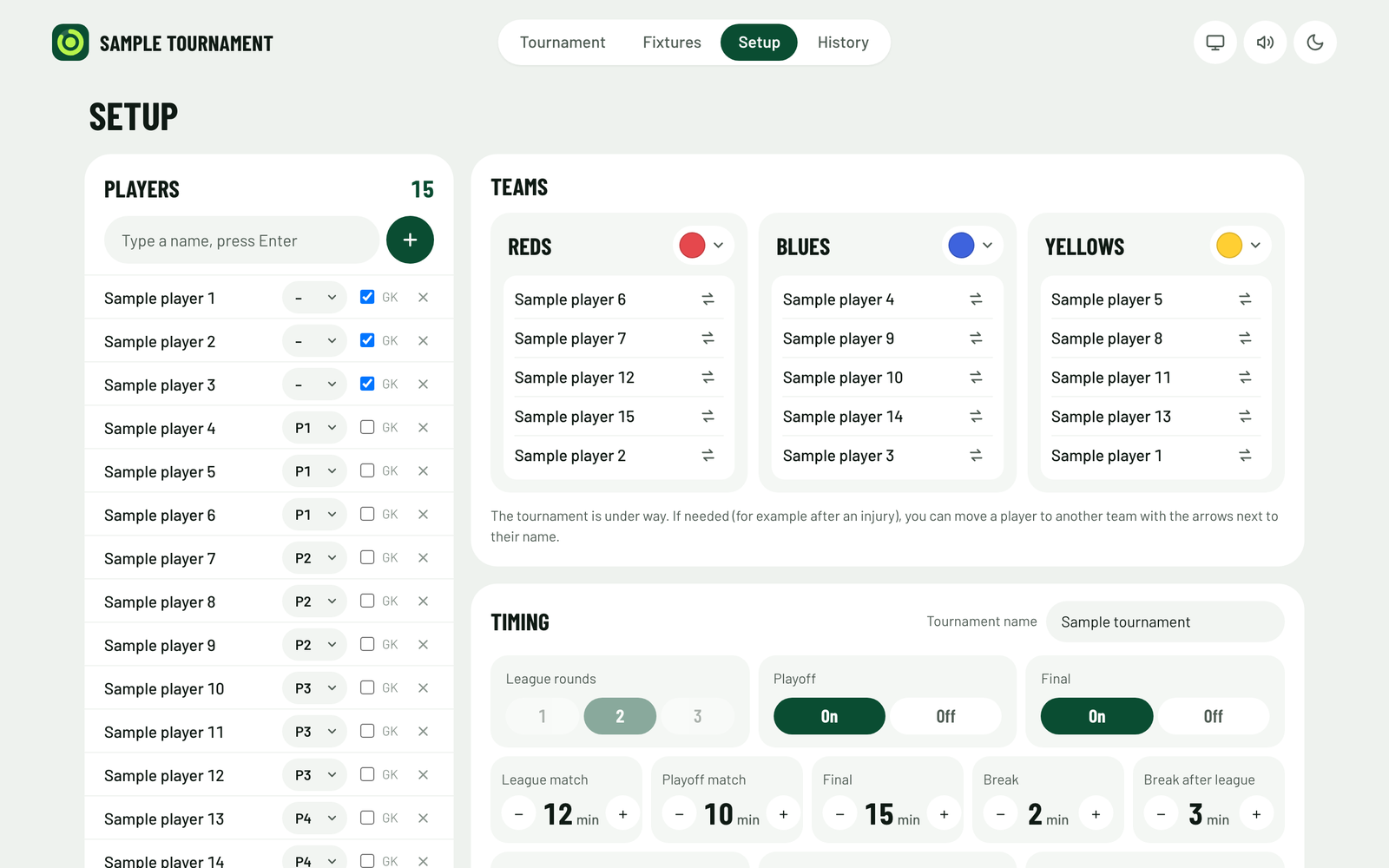Expand Yellows team color dropdown

(x=1241, y=246)
